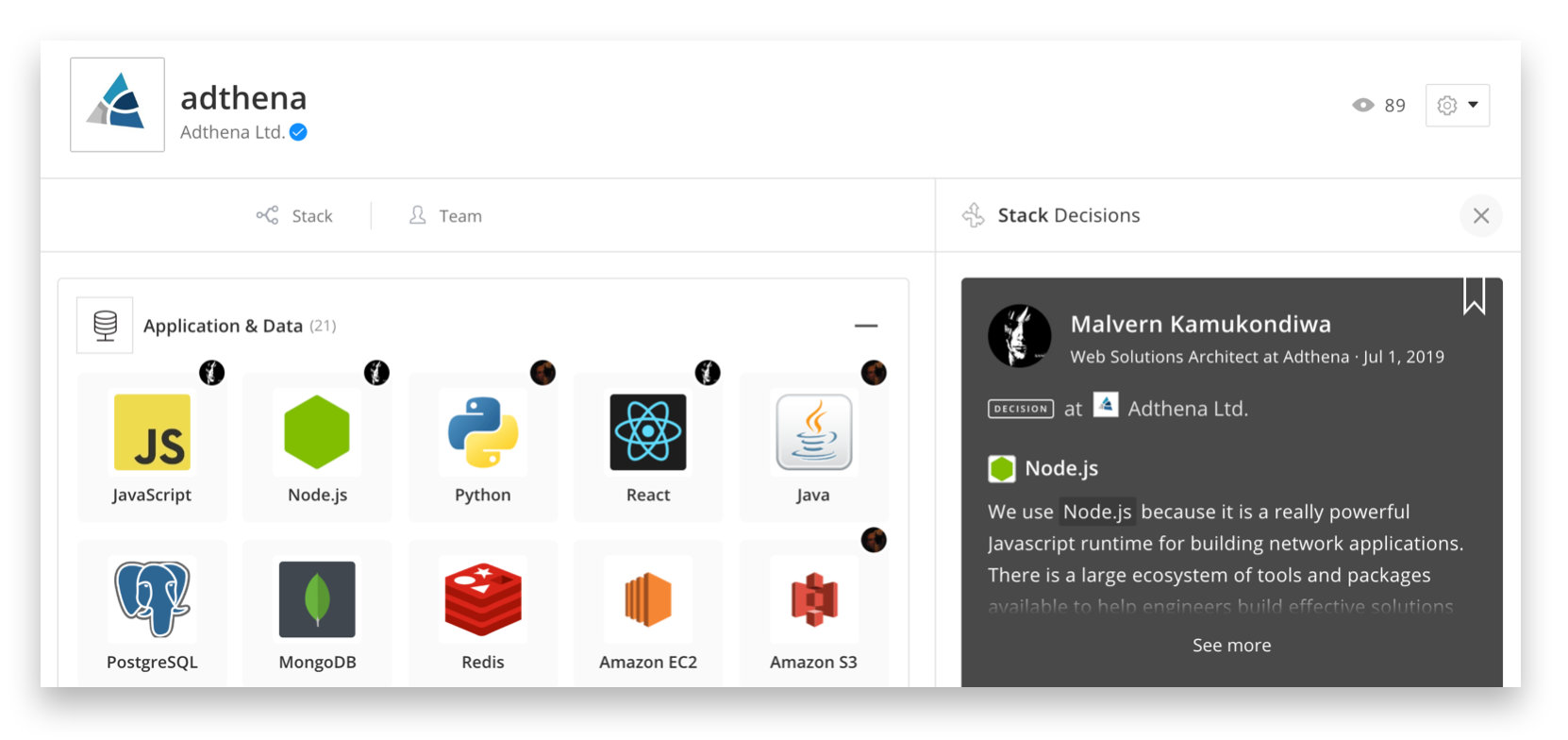Open the MongoDB leaf icon
The height and width of the screenshot is (740, 1568).
pos(317,599)
